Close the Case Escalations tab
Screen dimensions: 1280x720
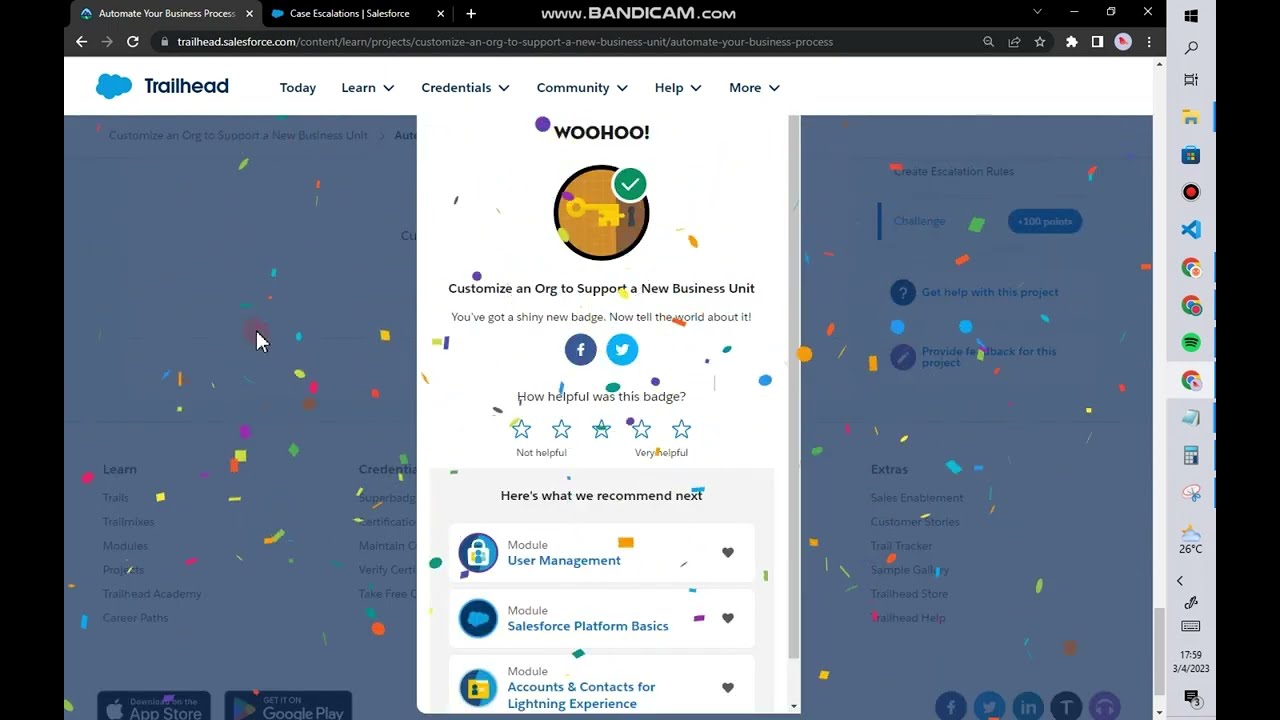[440, 14]
